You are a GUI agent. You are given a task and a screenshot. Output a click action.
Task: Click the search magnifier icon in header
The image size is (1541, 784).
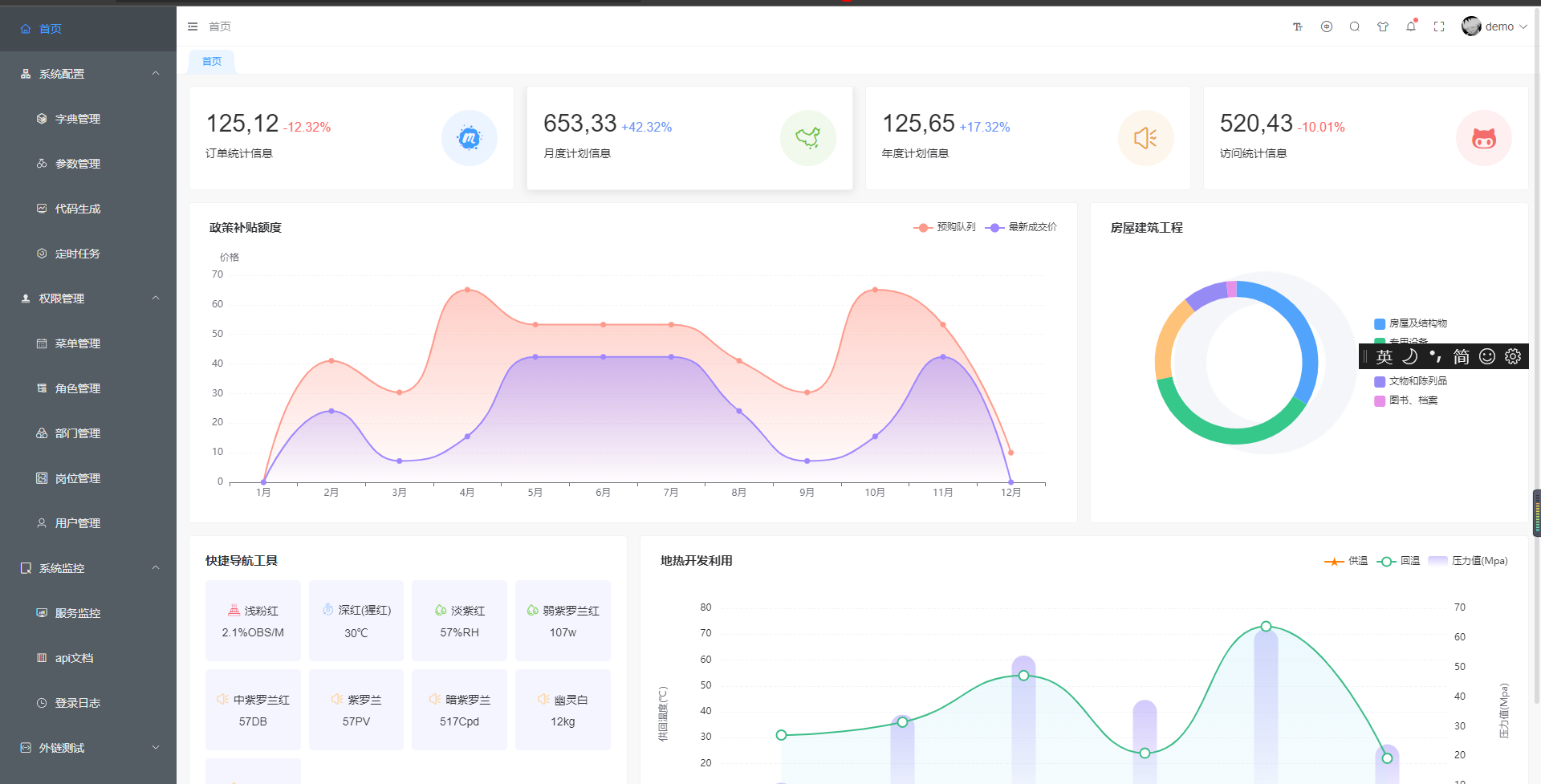[1355, 26]
